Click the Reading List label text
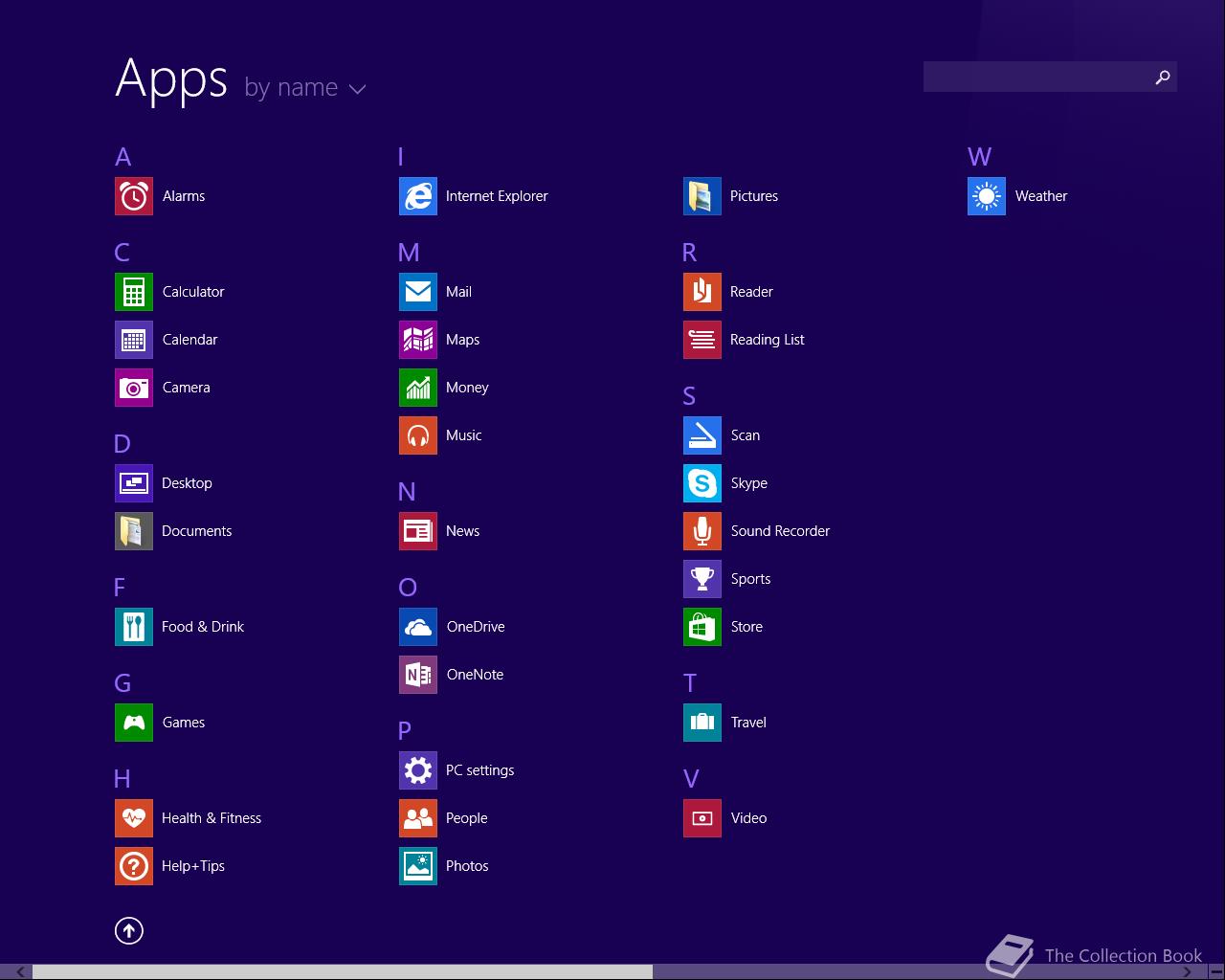This screenshot has width=1225, height=980. [x=767, y=340]
